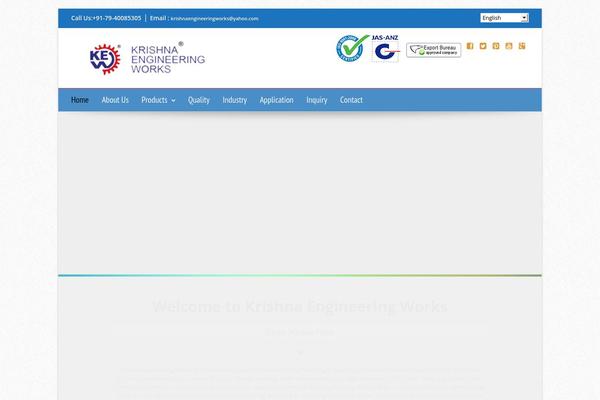Click the Contact menu item
The width and height of the screenshot is (600, 400).
(x=351, y=100)
